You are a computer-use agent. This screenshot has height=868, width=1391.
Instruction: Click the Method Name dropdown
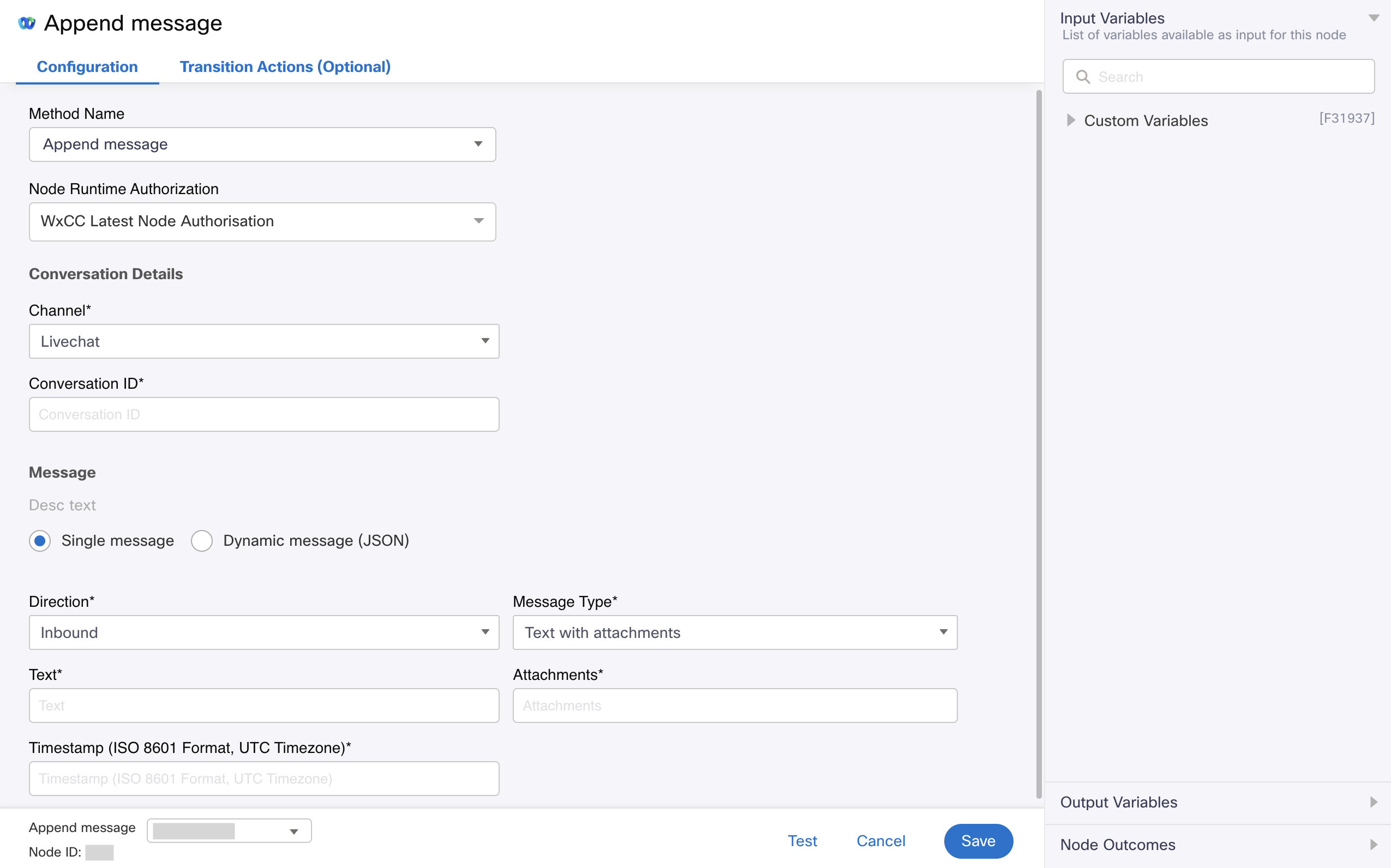point(263,144)
